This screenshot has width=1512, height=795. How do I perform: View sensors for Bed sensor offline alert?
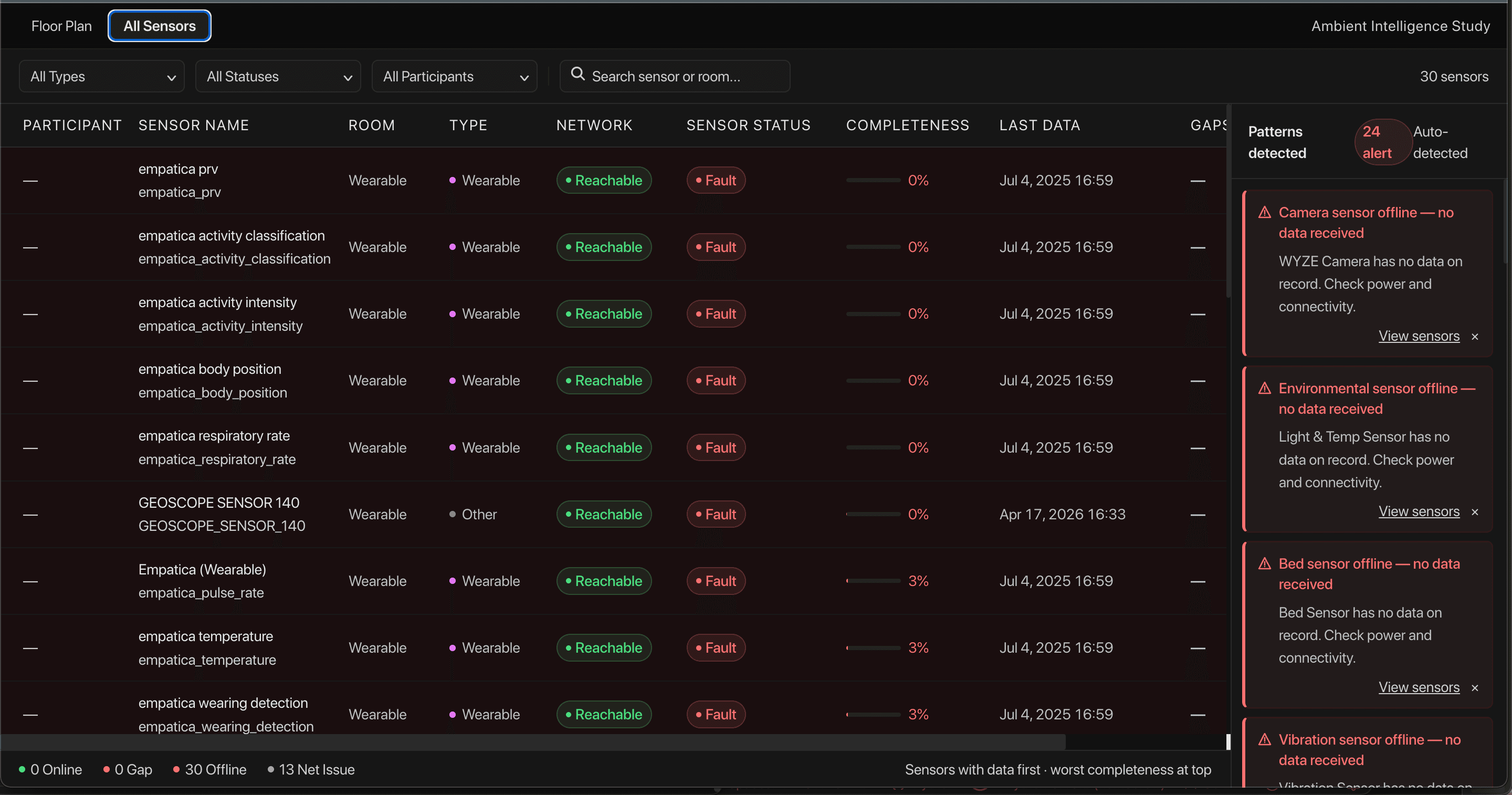[1419, 687]
